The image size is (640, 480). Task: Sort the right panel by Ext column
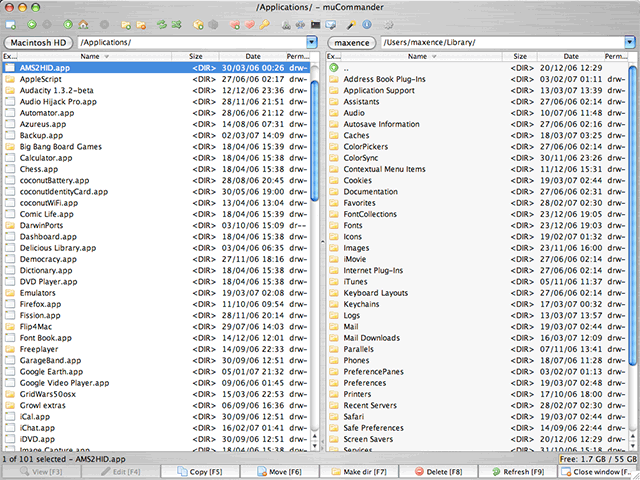click(333, 56)
